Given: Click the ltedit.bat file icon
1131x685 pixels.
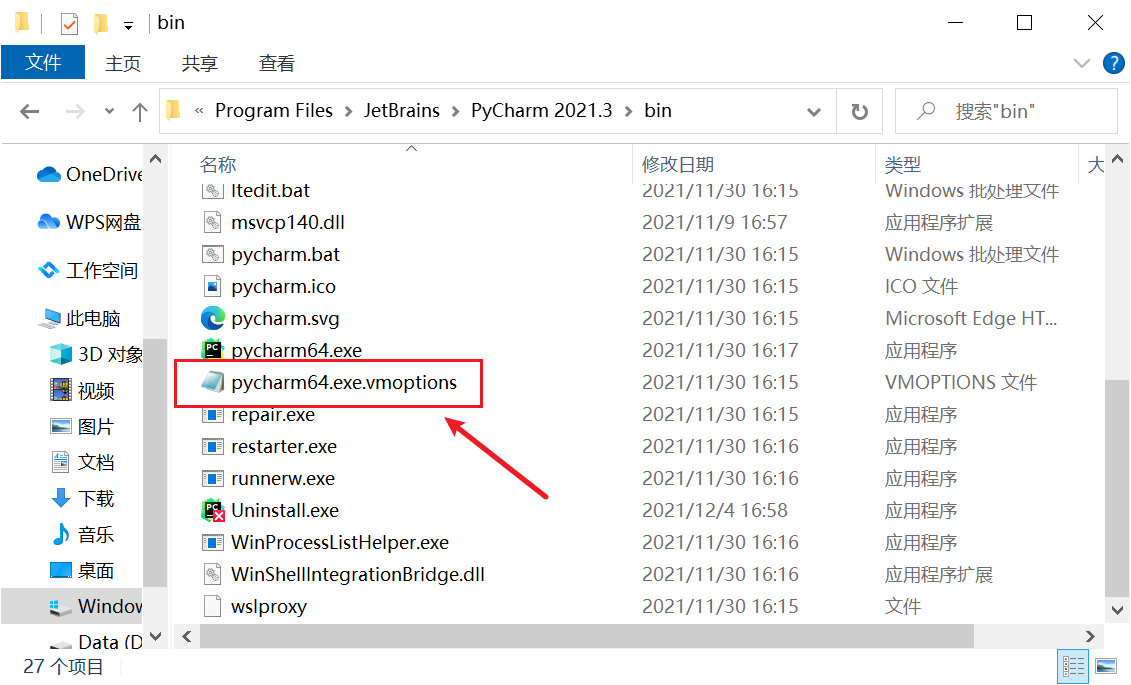Looking at the screenshot, I should click(x=212, y=190).
